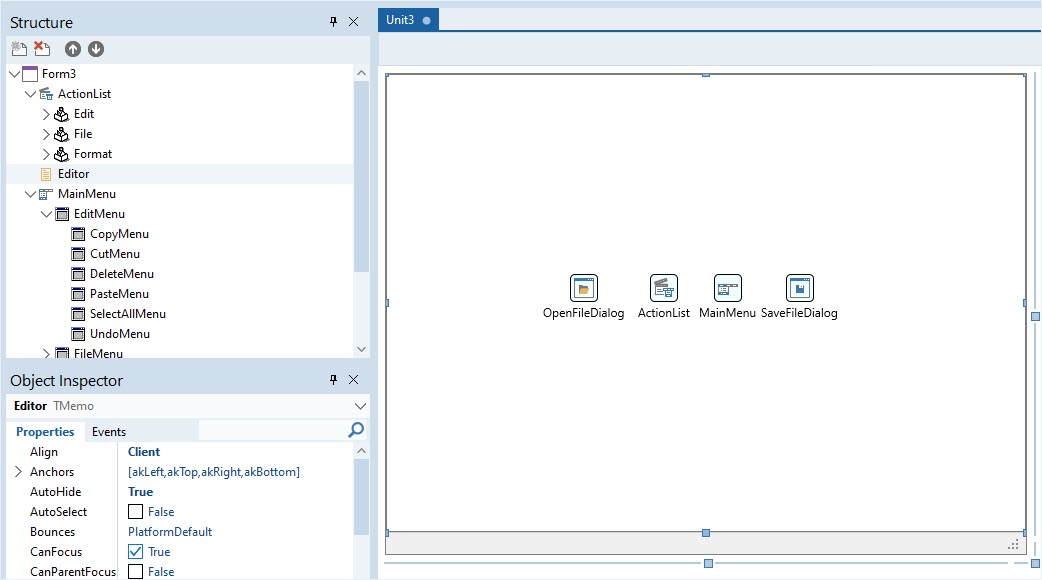Expand the Anchors property row

point(17,471)
